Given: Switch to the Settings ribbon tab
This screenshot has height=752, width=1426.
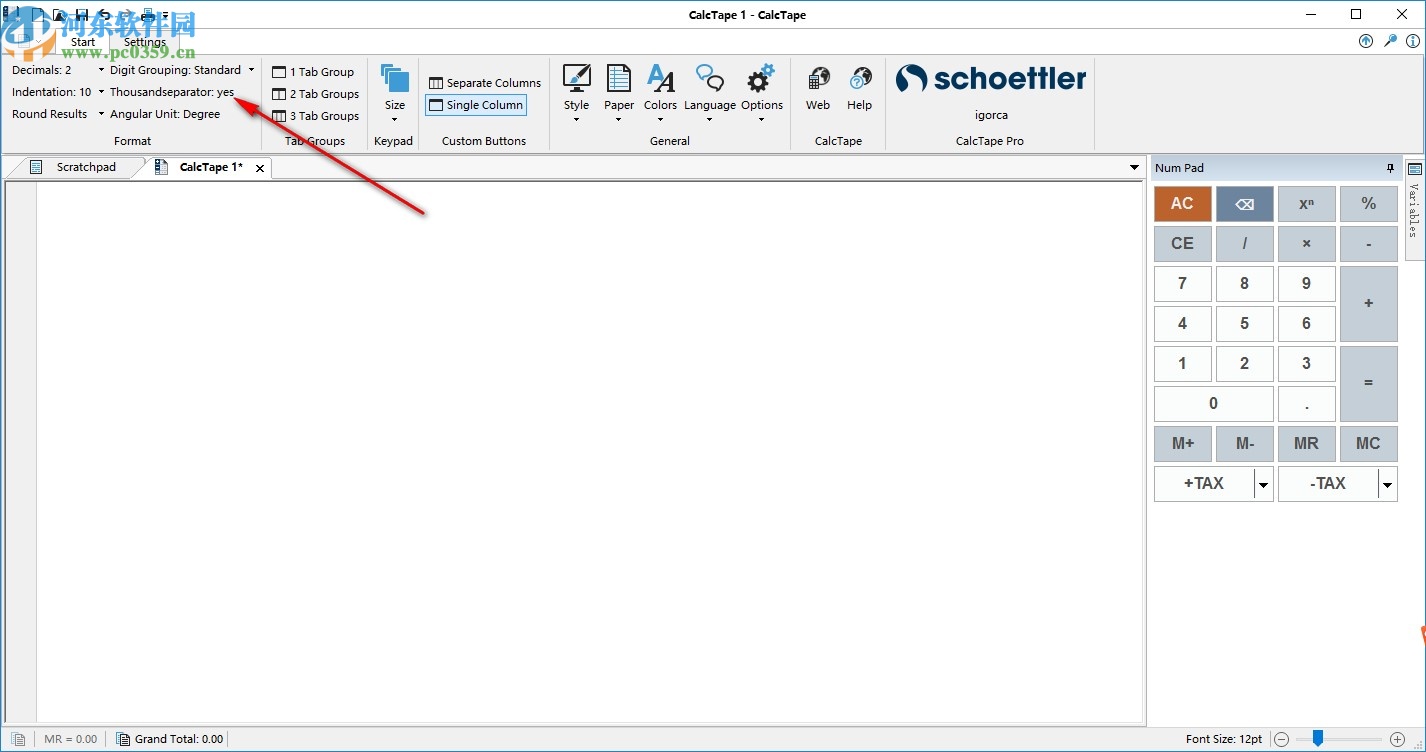Looking at the screenshot, I should tap(145, 42).
